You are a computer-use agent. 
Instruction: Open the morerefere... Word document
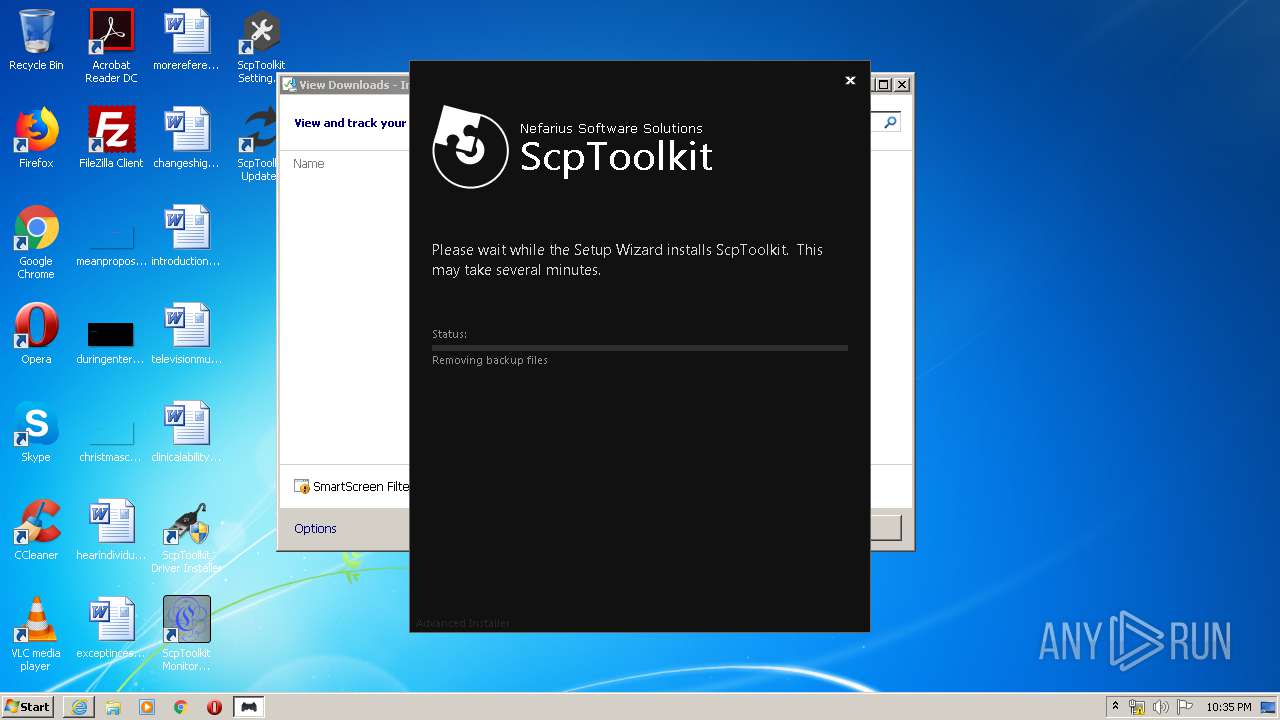(x=186, y=41)
